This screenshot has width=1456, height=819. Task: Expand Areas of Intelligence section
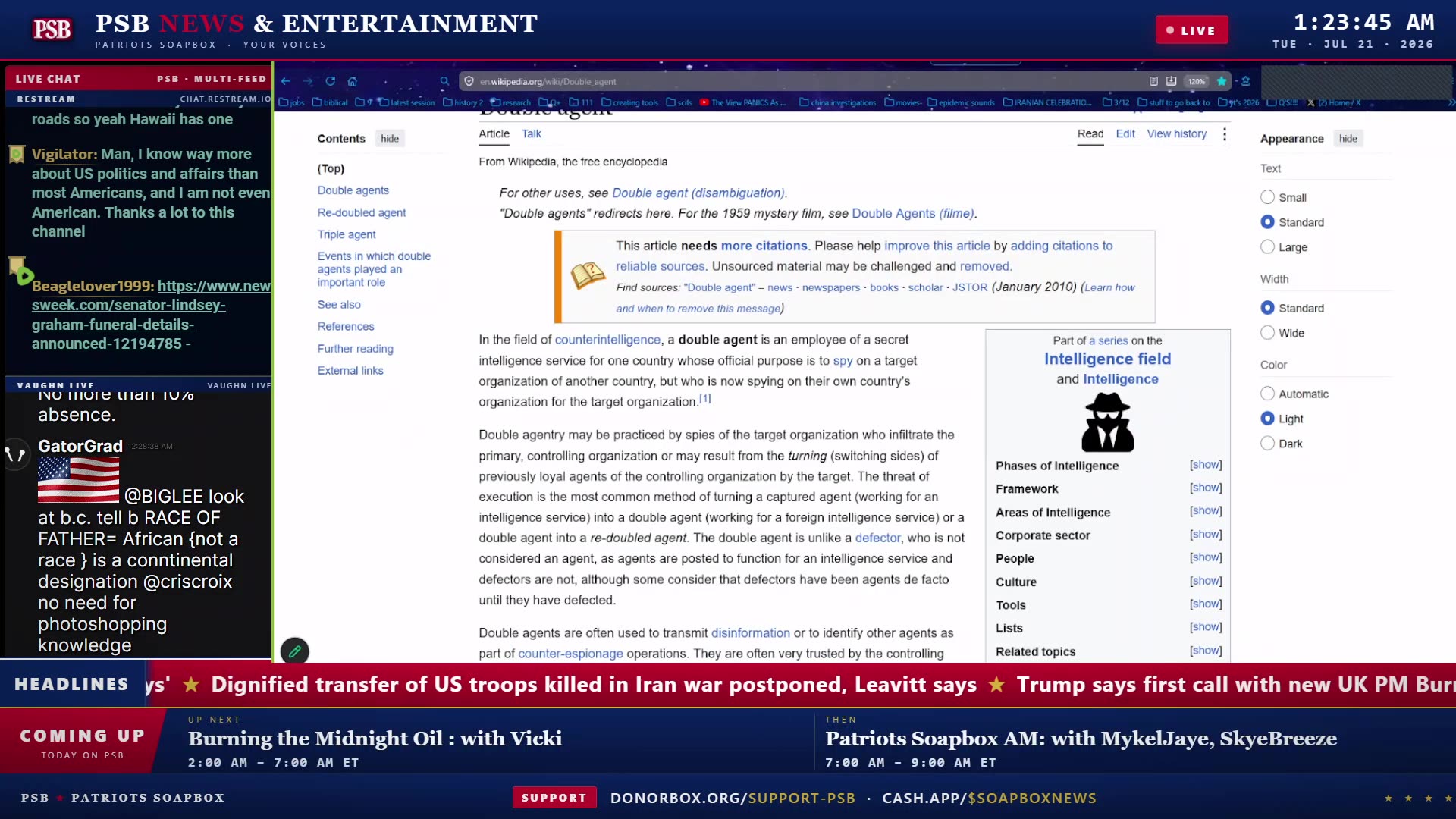click(x=1206, y=511)
